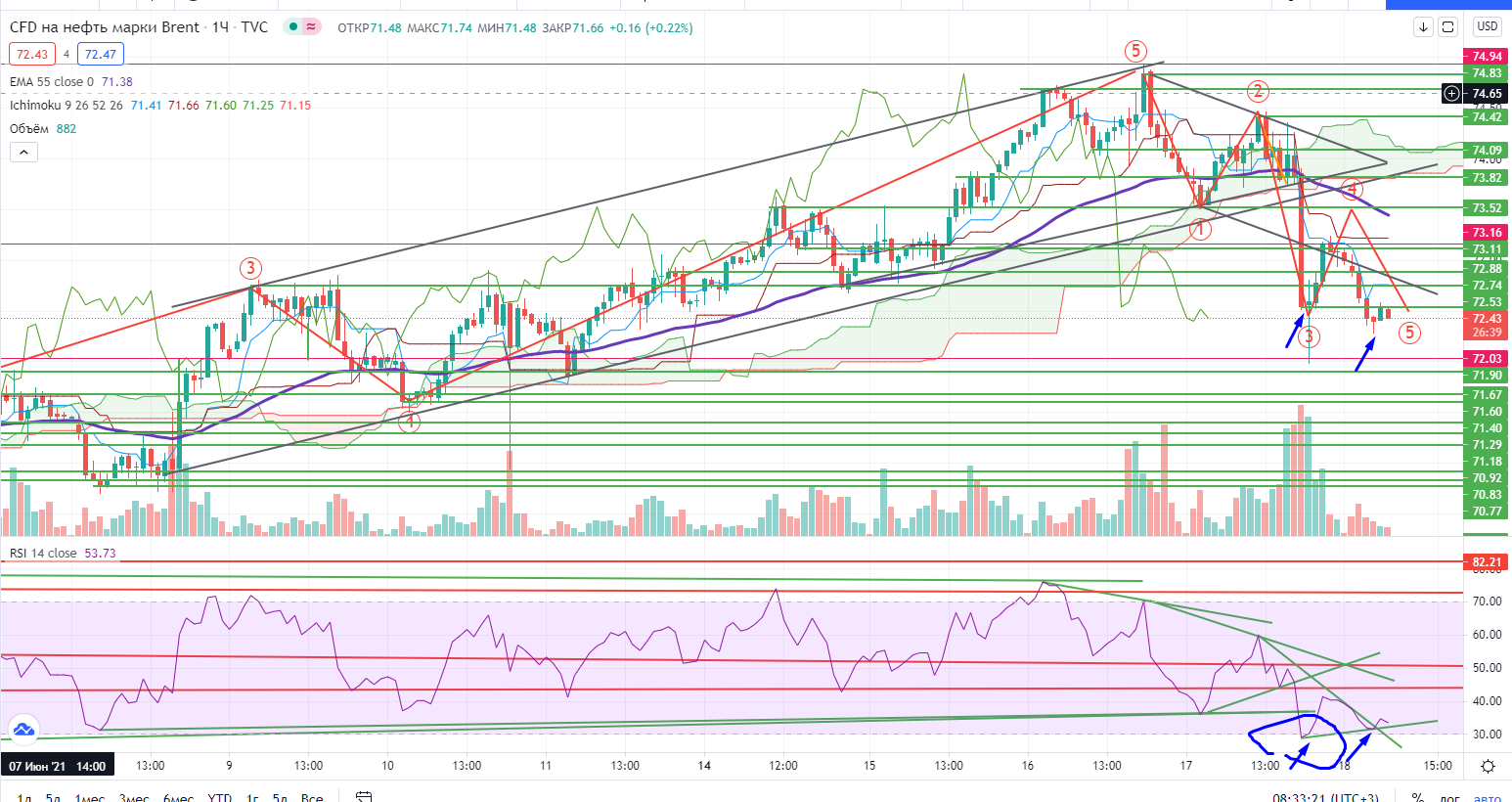Screen dimensions: 1512x802
Task: Toggle logarithmic scale 'лог'
Action: point(1449,797)
